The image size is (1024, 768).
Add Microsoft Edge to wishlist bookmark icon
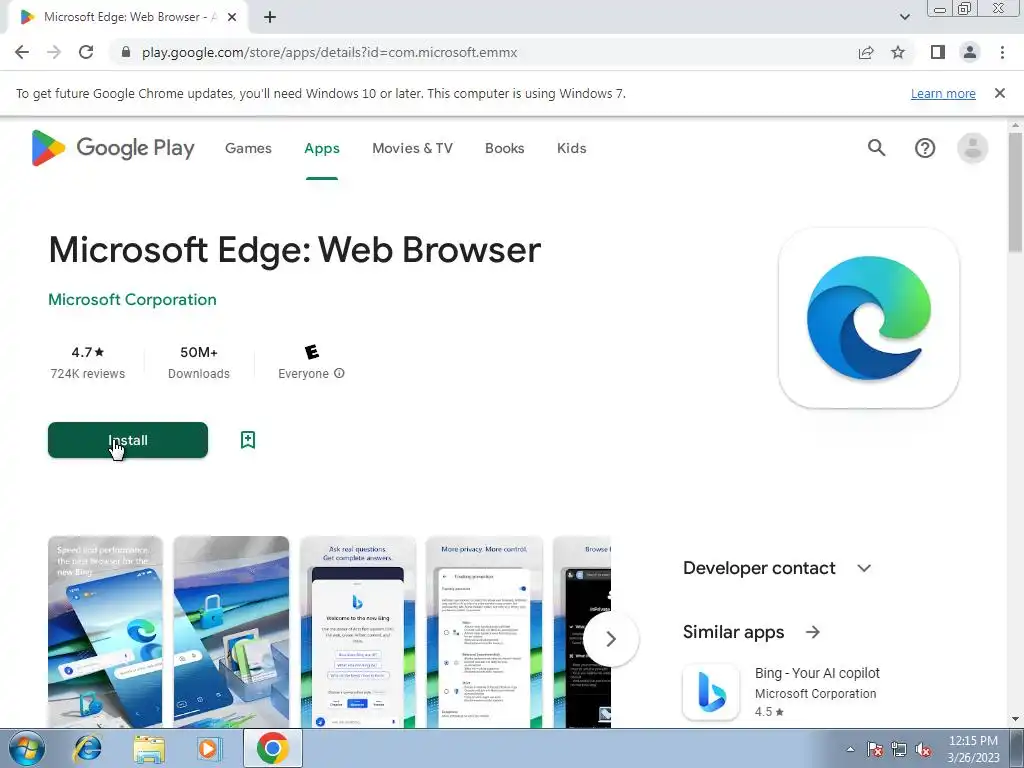[x=248, y=440]
